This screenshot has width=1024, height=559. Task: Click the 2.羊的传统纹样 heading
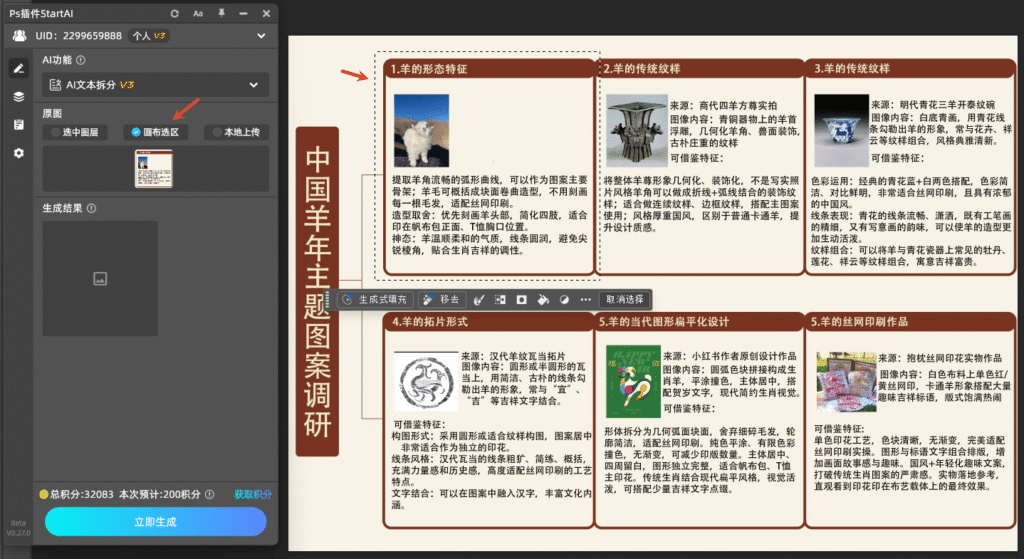(641, 69)
